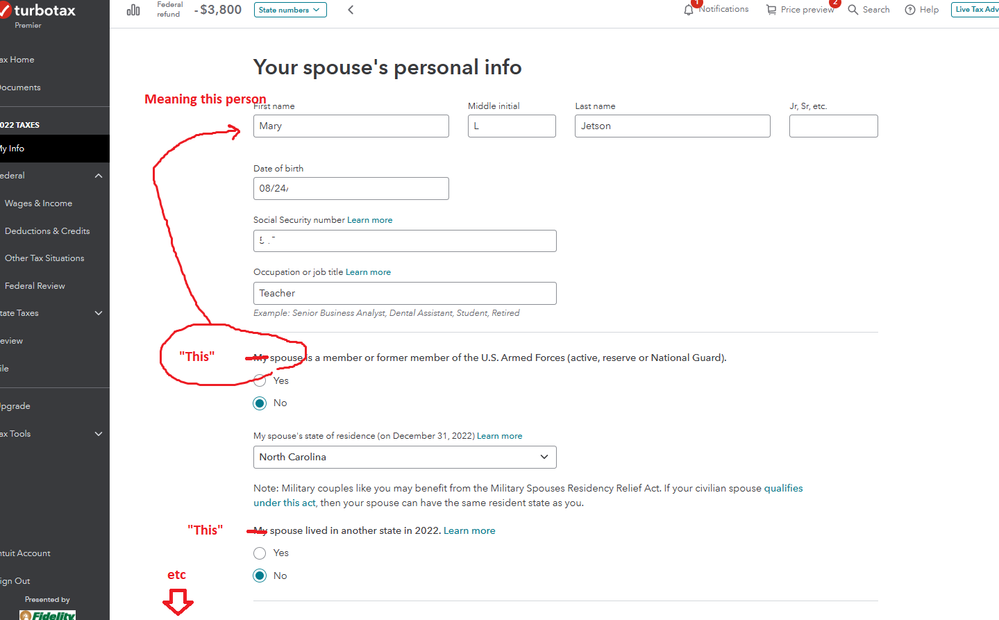Image resolution: width=999 pixels, height=620 pixels.
Task: Go to Wages & Income in sidebar
Action: point(38,203)
